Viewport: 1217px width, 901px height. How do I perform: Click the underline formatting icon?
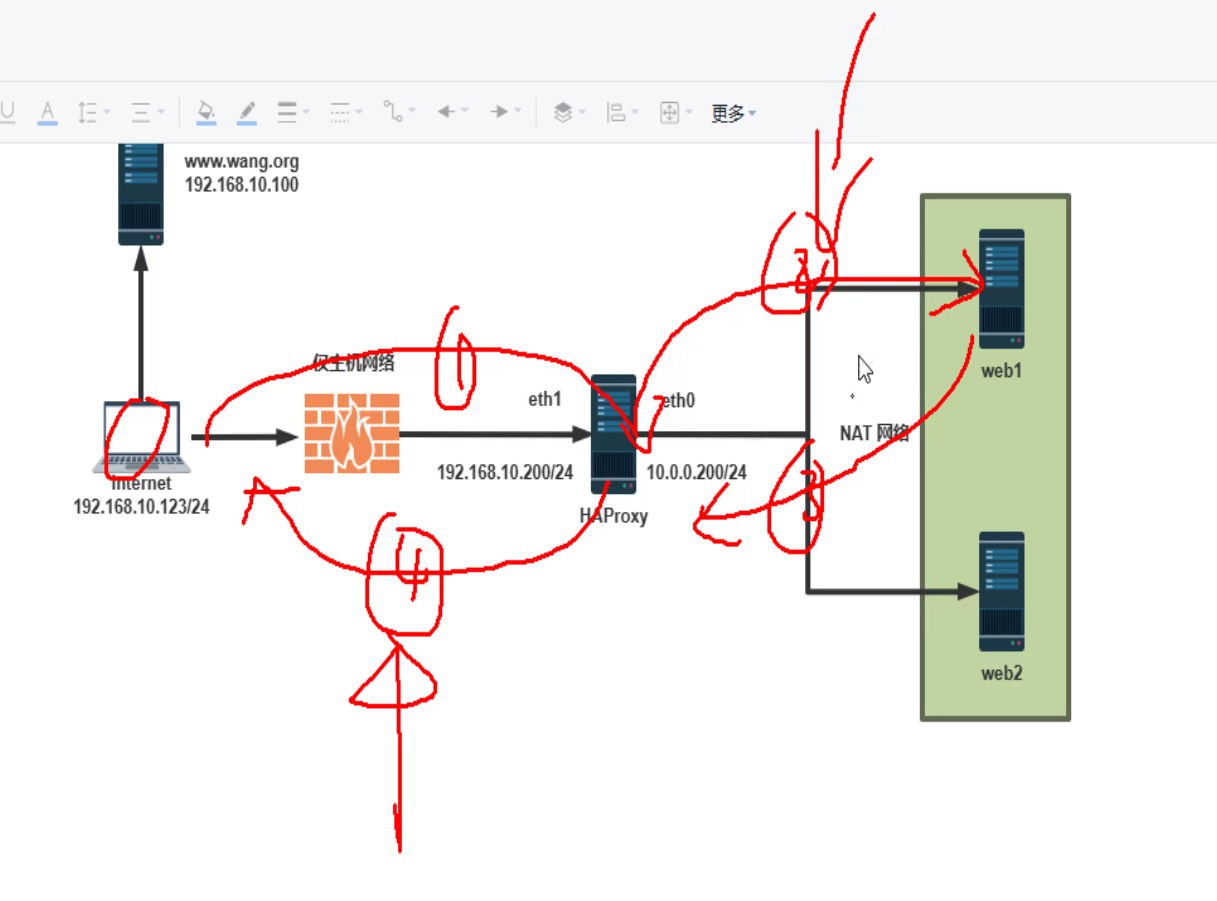click(x=7, y=112)
